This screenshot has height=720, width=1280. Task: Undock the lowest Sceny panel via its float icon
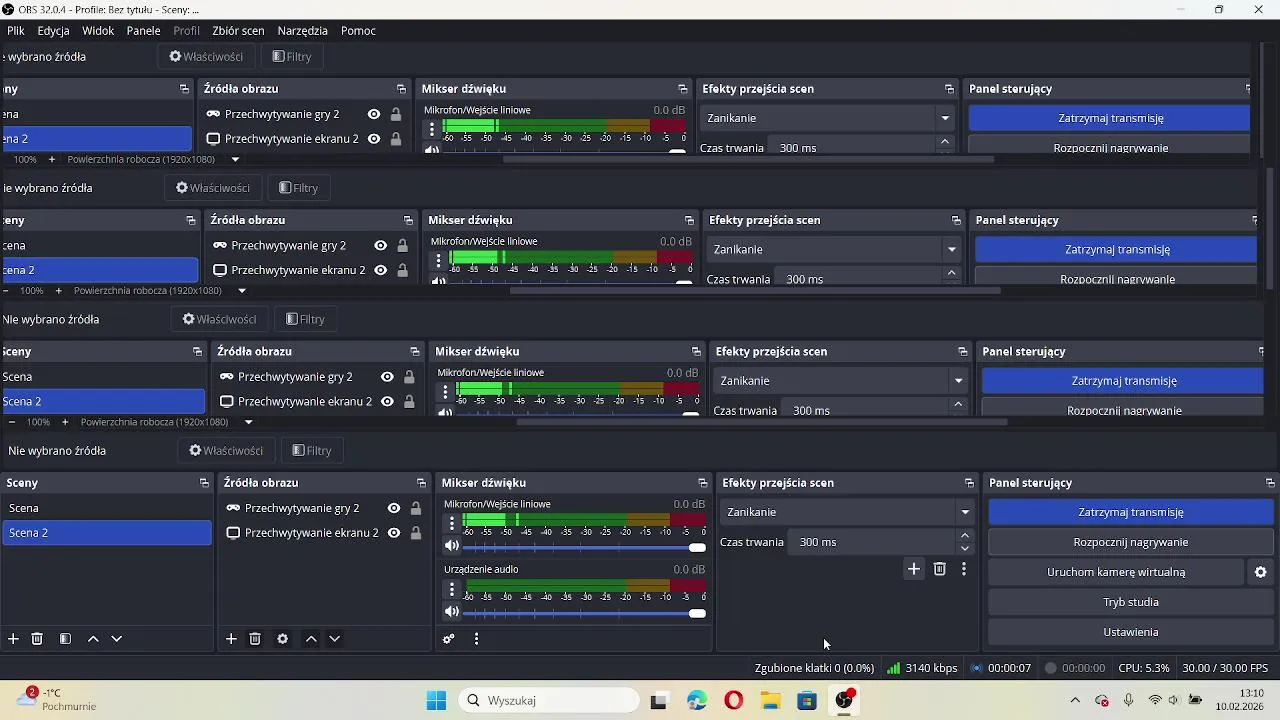coord(204,483)
